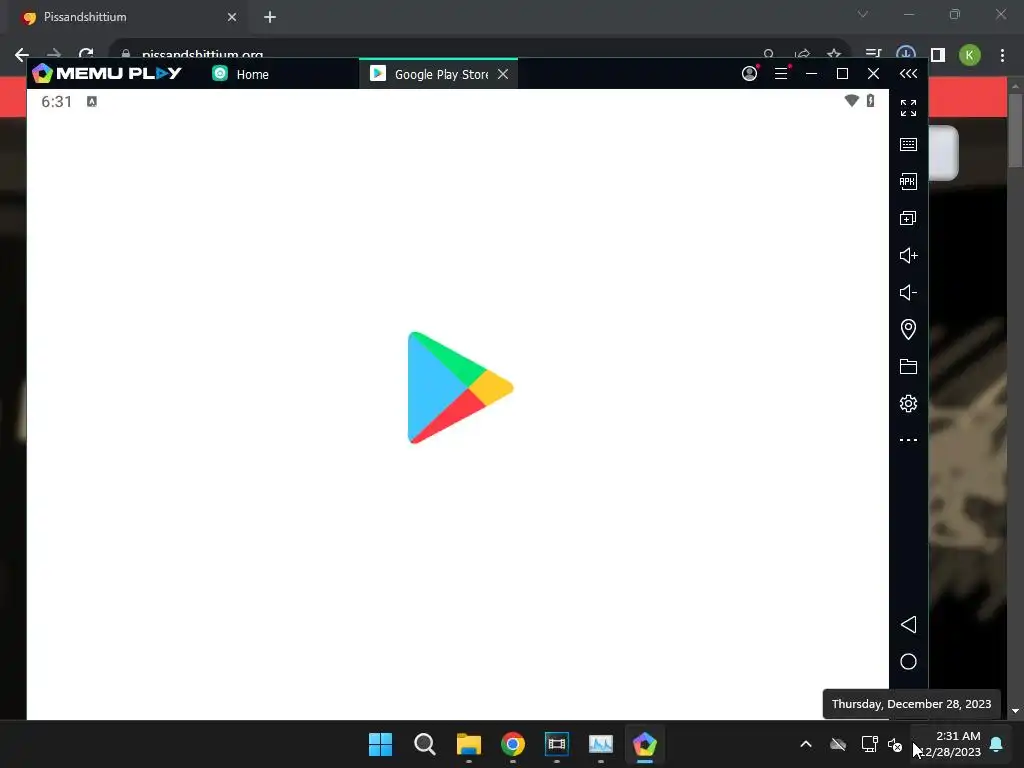Click the Android battery status icon
The image size is (1024, 768).
[x=870, y=101]
